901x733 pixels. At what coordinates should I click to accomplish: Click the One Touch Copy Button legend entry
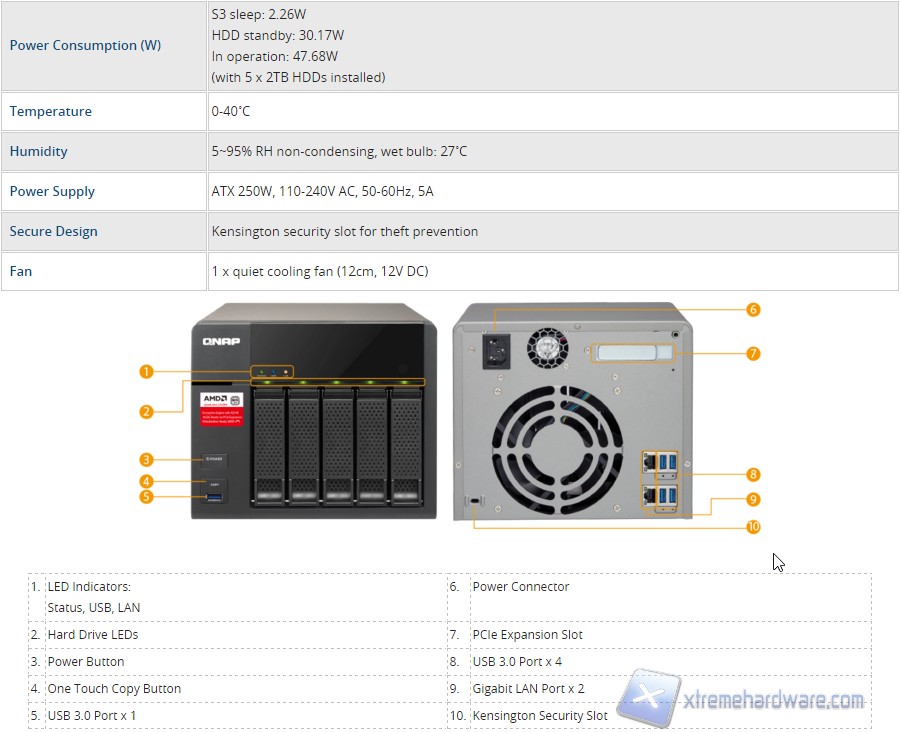[x=114, y=688]
